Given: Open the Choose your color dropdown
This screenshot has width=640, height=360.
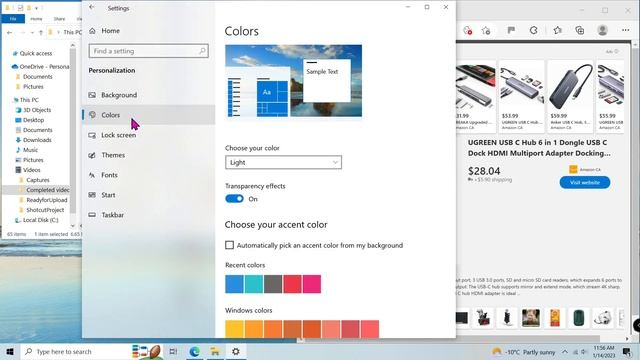Looking at the screenshot, I should point(283,162).
